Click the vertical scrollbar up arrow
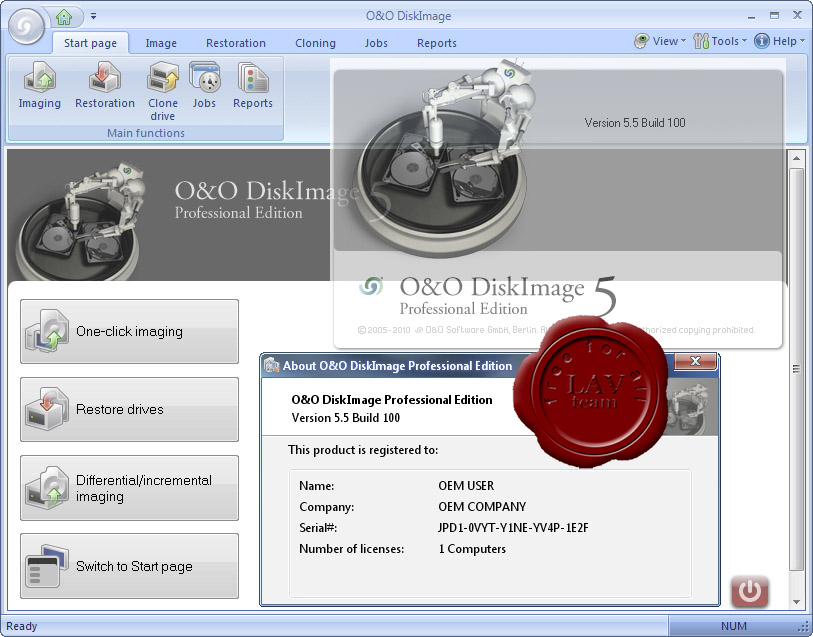The height and width of the screenshot is (637, 813). [796, 158]
